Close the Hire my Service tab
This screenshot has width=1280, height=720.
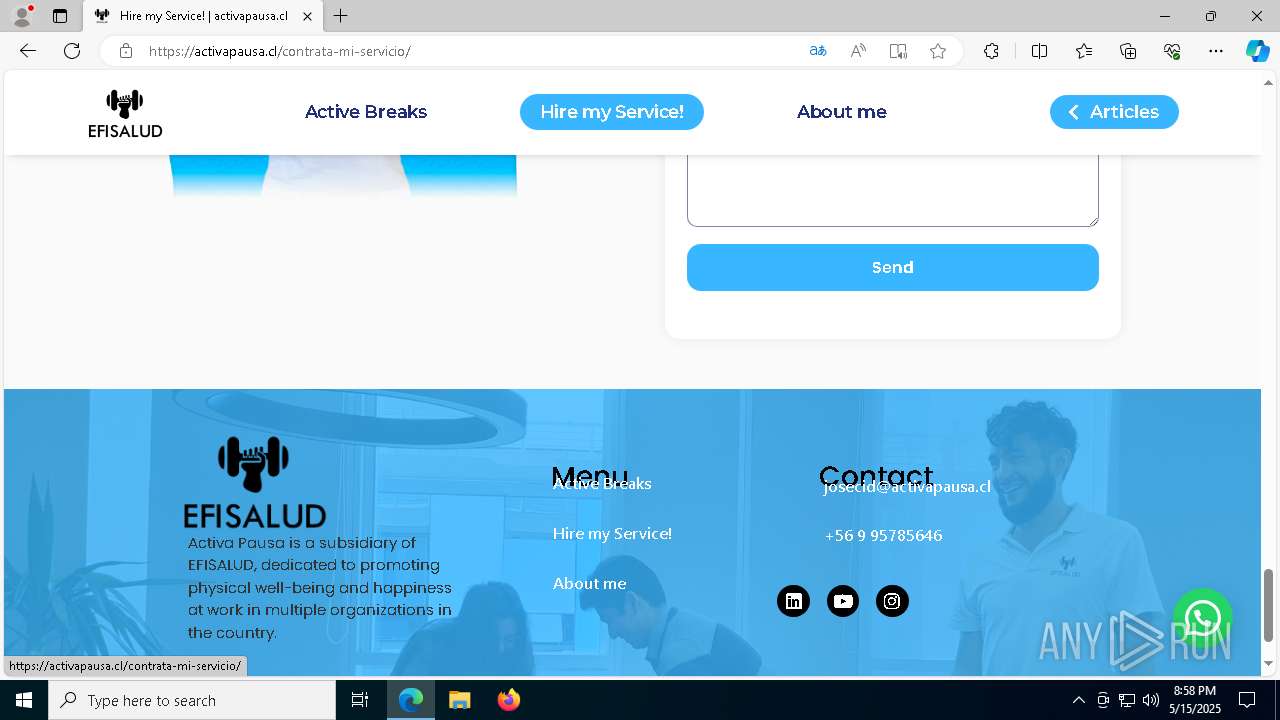click(x=307, y=16)
